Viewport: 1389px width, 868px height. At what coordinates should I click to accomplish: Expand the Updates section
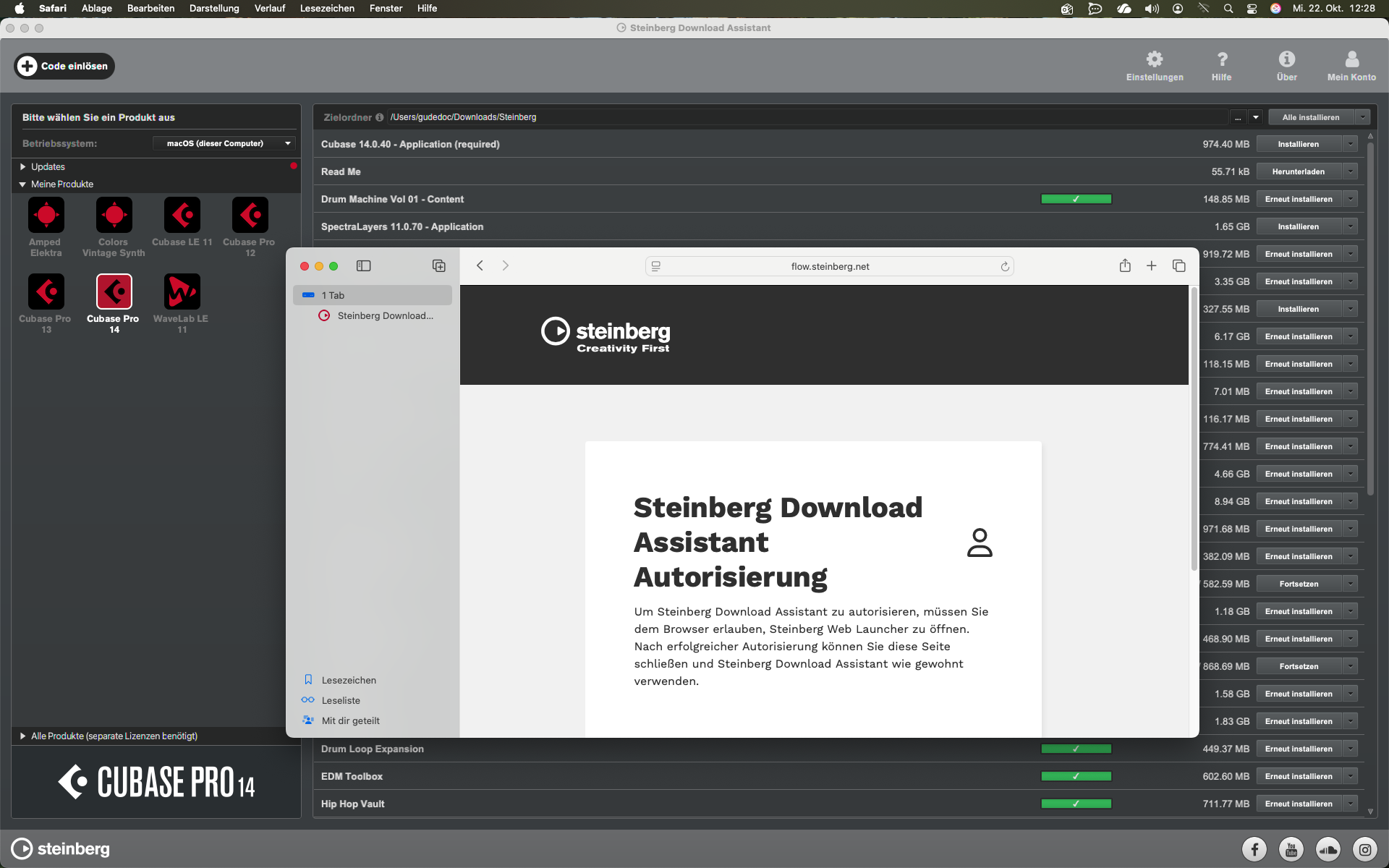(x=22, y=167)
